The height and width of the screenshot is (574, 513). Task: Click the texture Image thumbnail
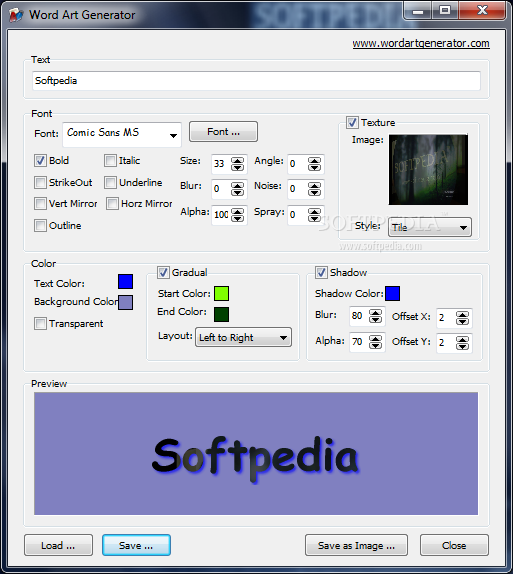point(428,170)
